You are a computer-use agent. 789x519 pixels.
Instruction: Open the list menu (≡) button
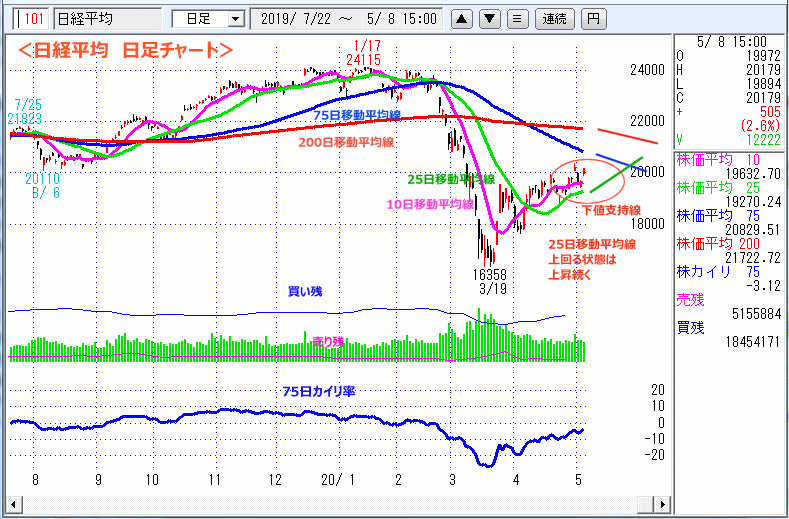[x=516, y=19]
